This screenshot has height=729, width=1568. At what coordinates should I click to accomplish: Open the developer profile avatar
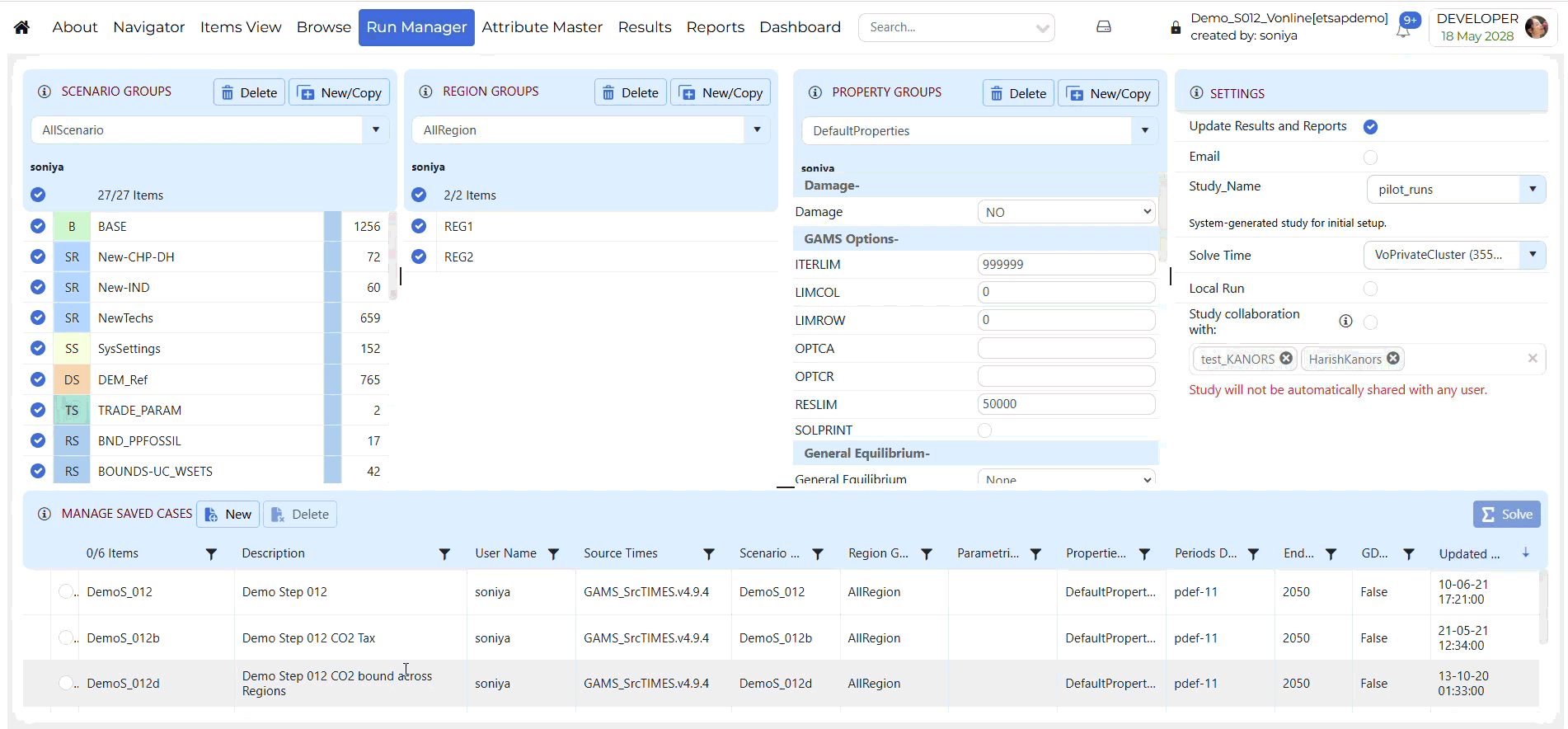coord(1537,27)
